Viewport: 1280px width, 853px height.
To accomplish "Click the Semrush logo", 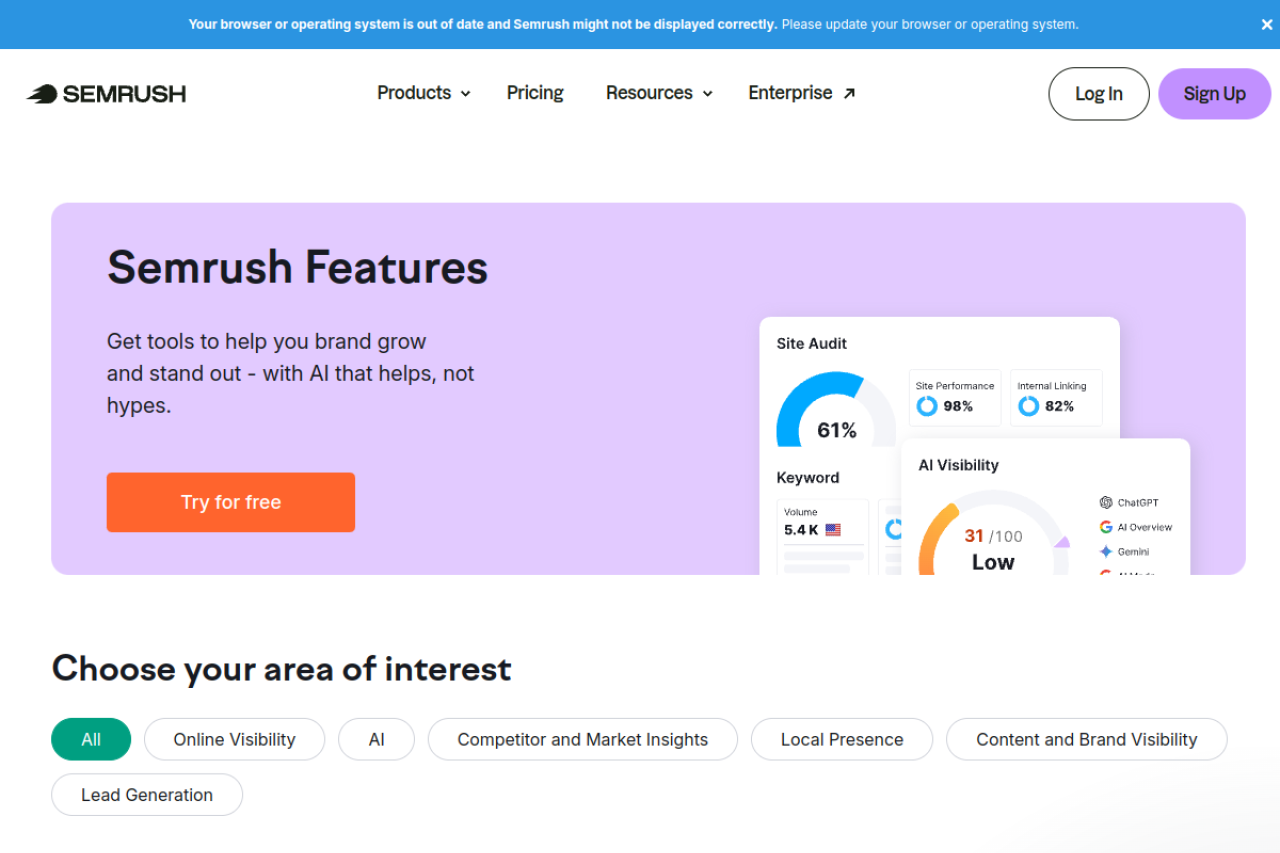I will pyautogui.click(x=105, y=93).
